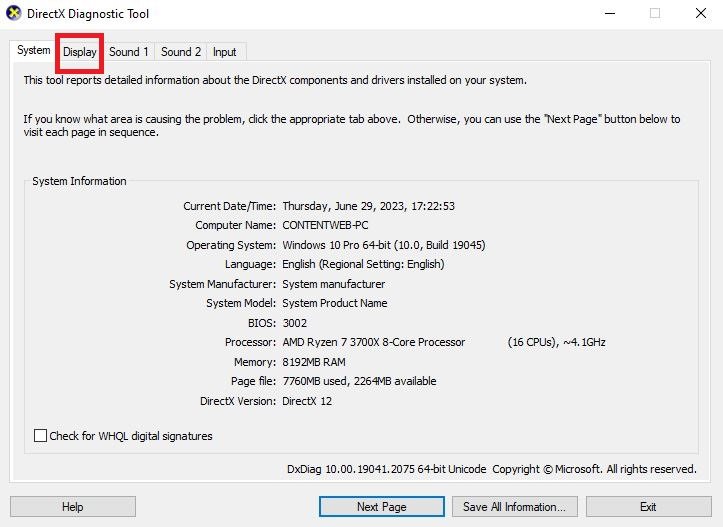
Task: Click the Memory label
Action: [255, 362]
